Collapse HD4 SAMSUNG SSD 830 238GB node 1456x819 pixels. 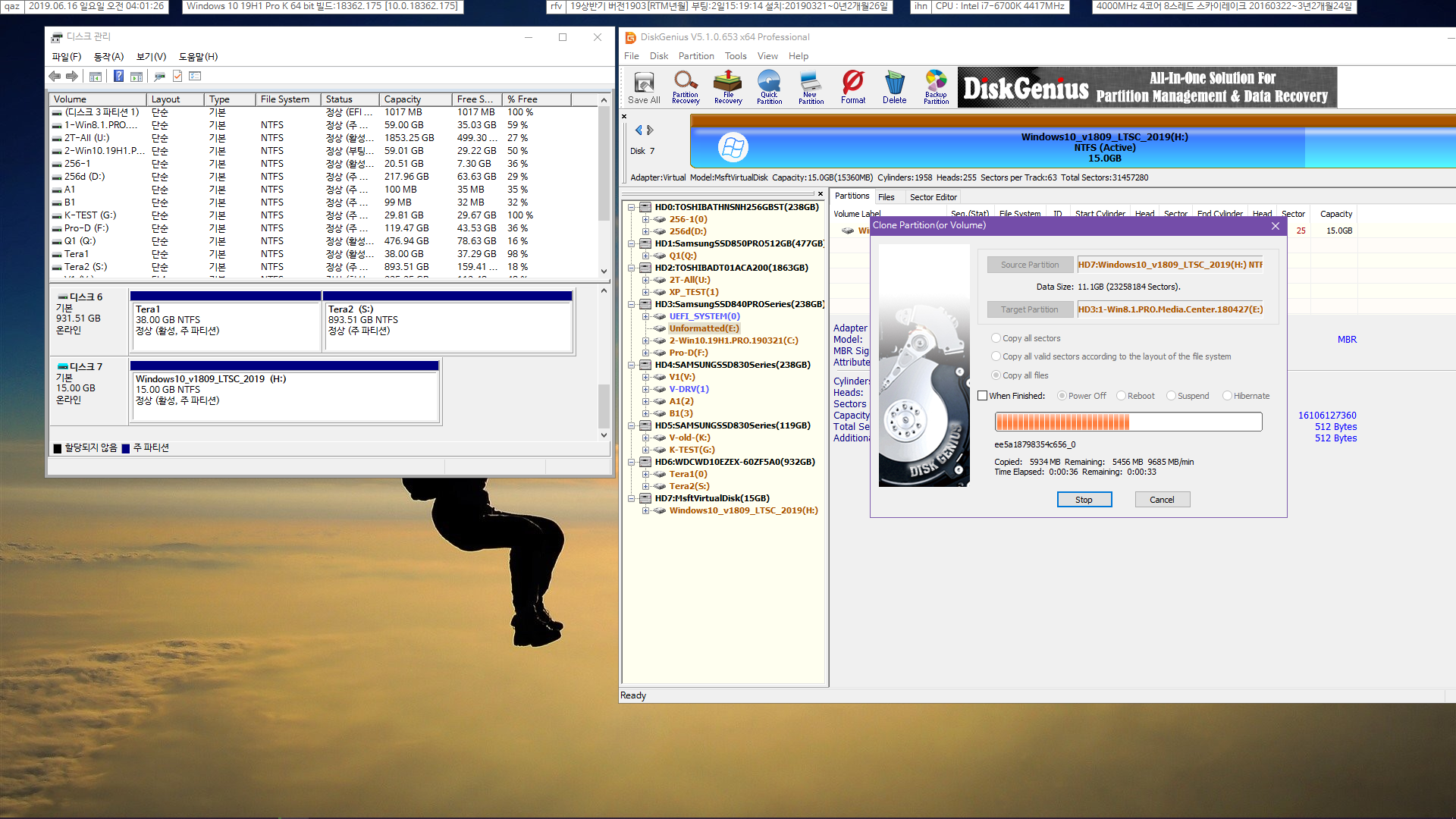[x=631, y=365]
